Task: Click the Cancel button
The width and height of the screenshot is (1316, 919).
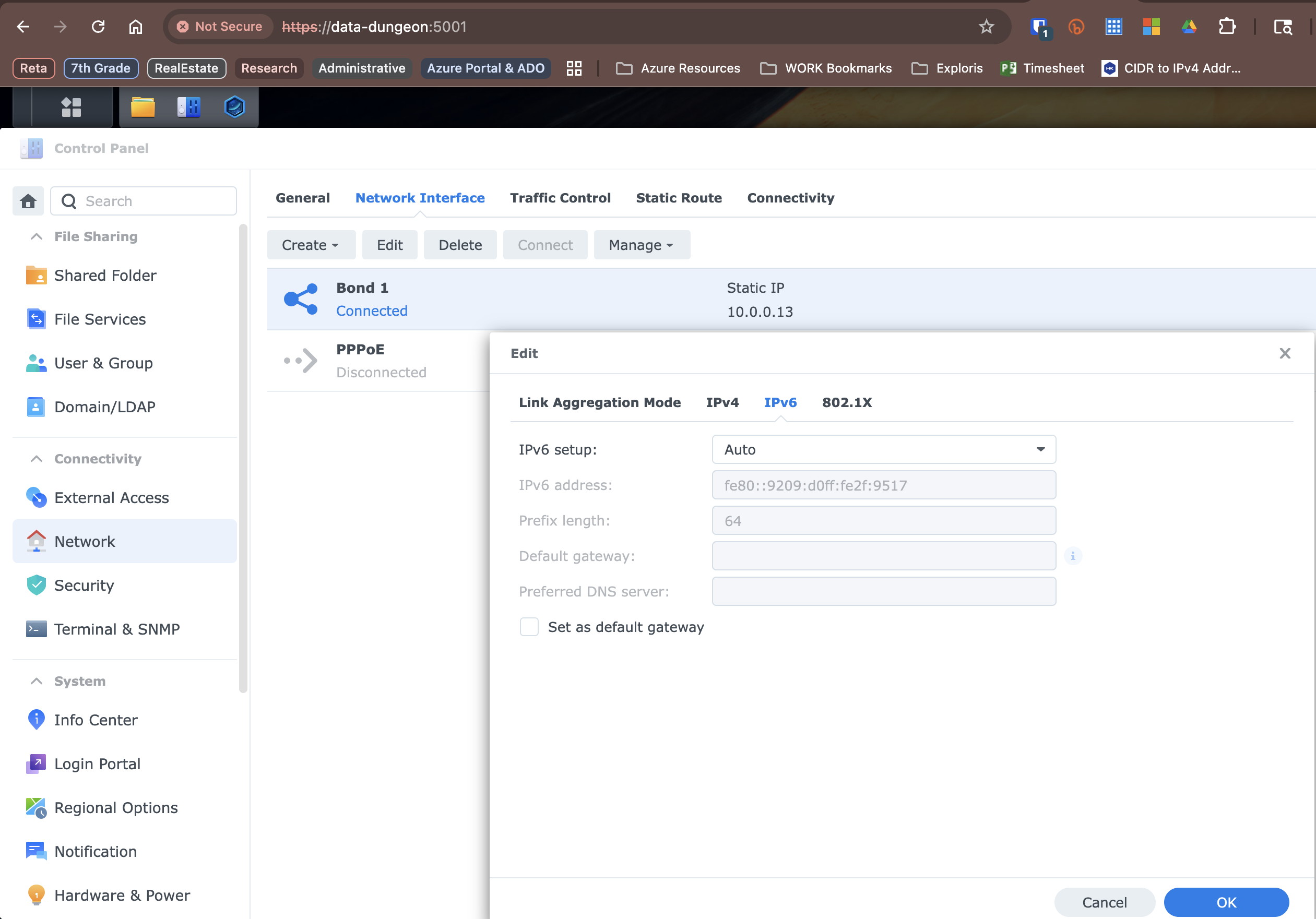Action: tap(1104, 902)
